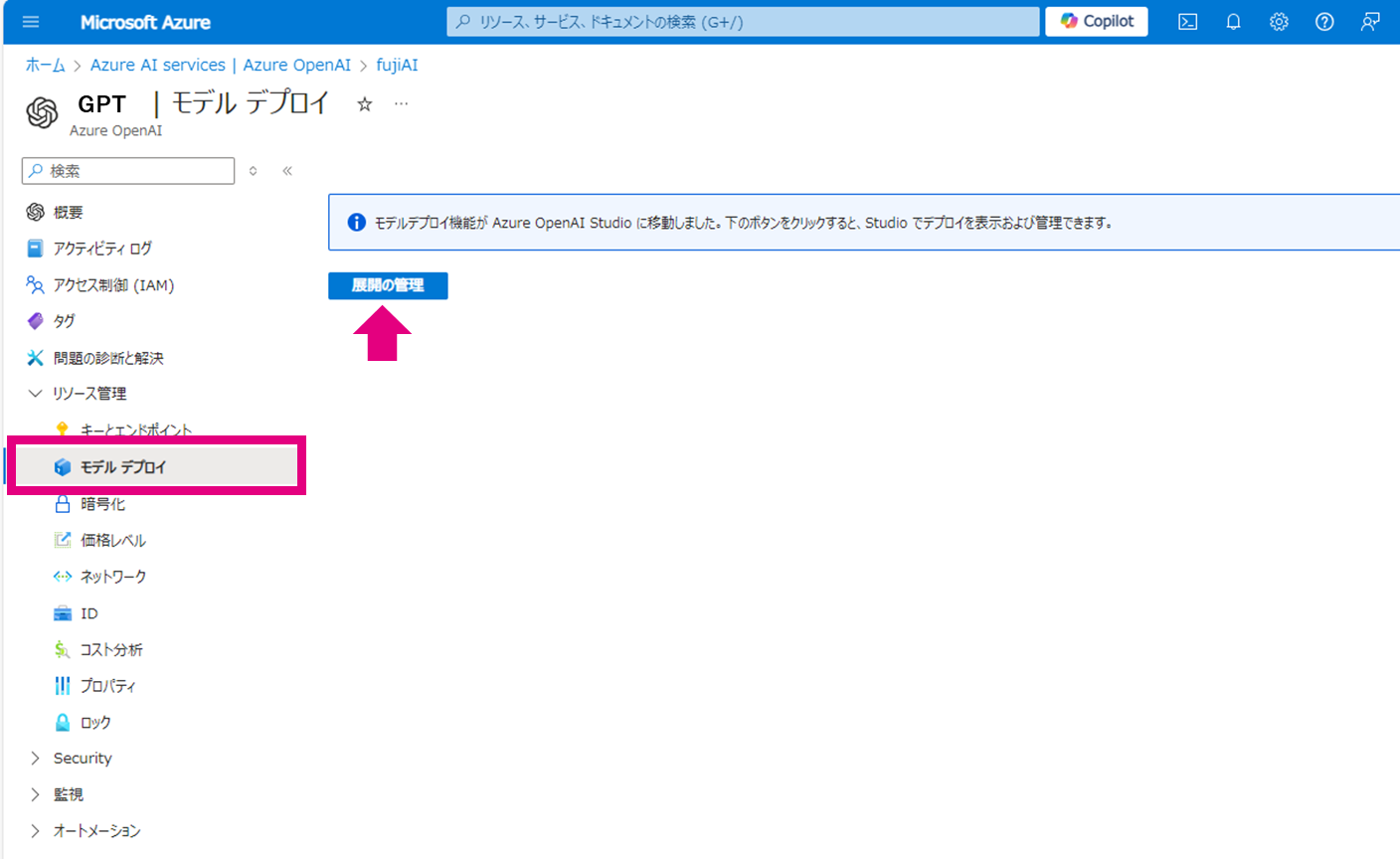The width and height of the screenshot is (1400, 859).
Task: Click the モデル デプロイ page title
Action: coord(251,103)
